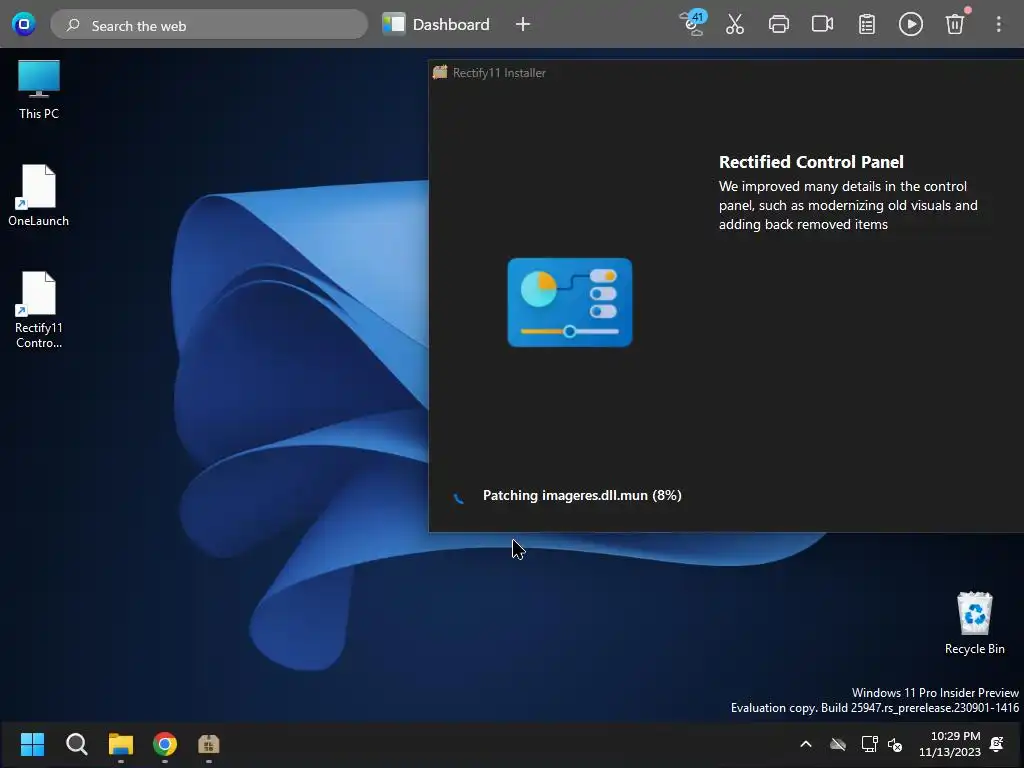Open the notification bell in tray
The image size is (1024, 768).
[997, 744]
